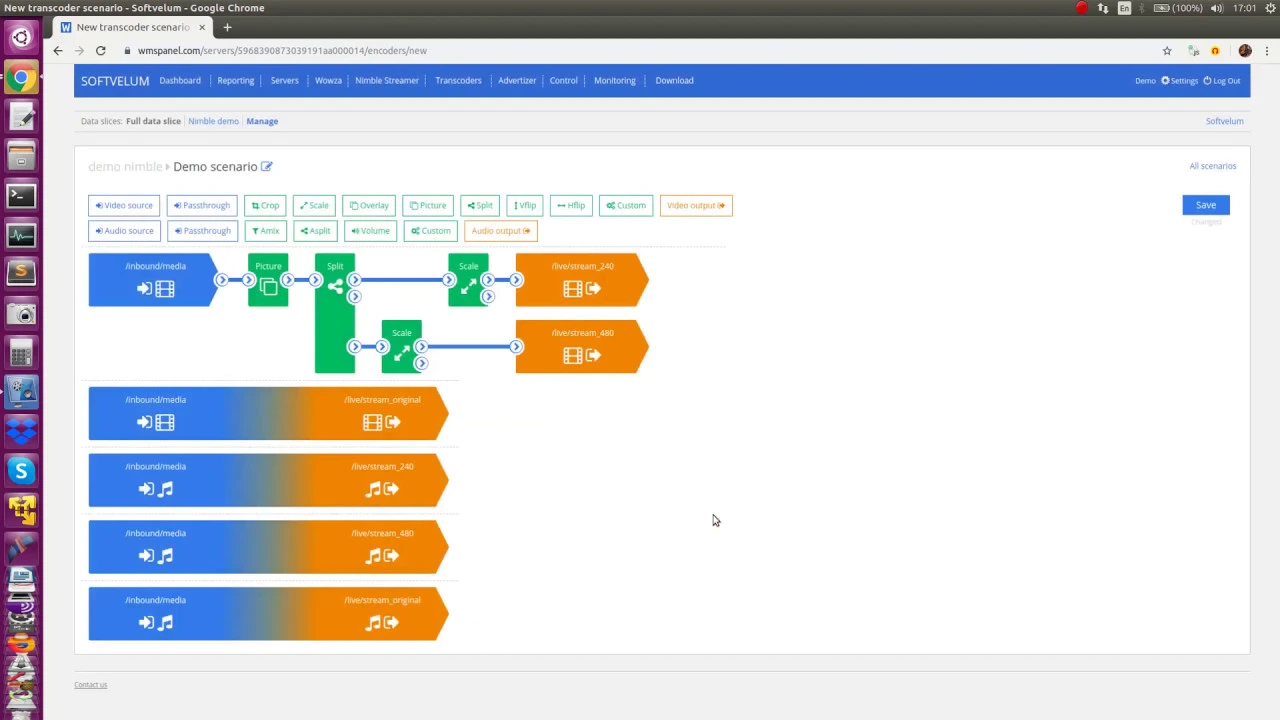Open the /live/stream_original audio passthrough row
Screen dimensions: 1280x720
268,614
